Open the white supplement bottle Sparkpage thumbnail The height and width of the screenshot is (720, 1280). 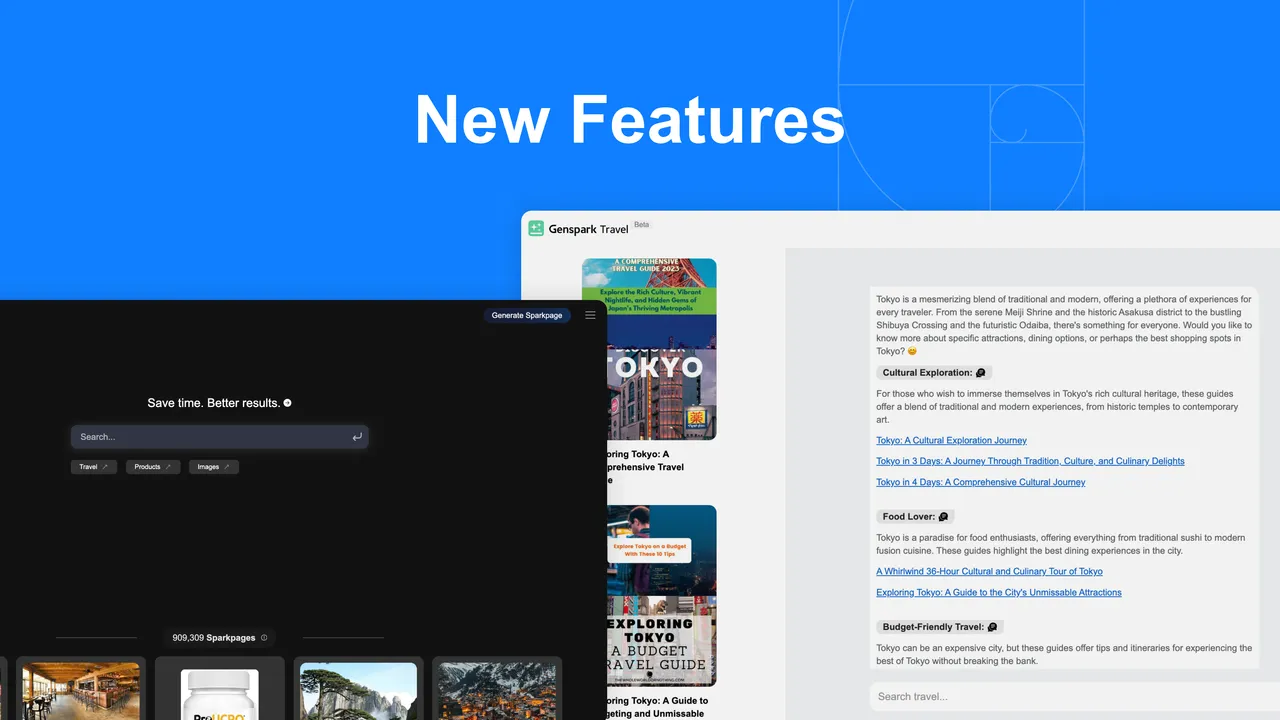220,694
